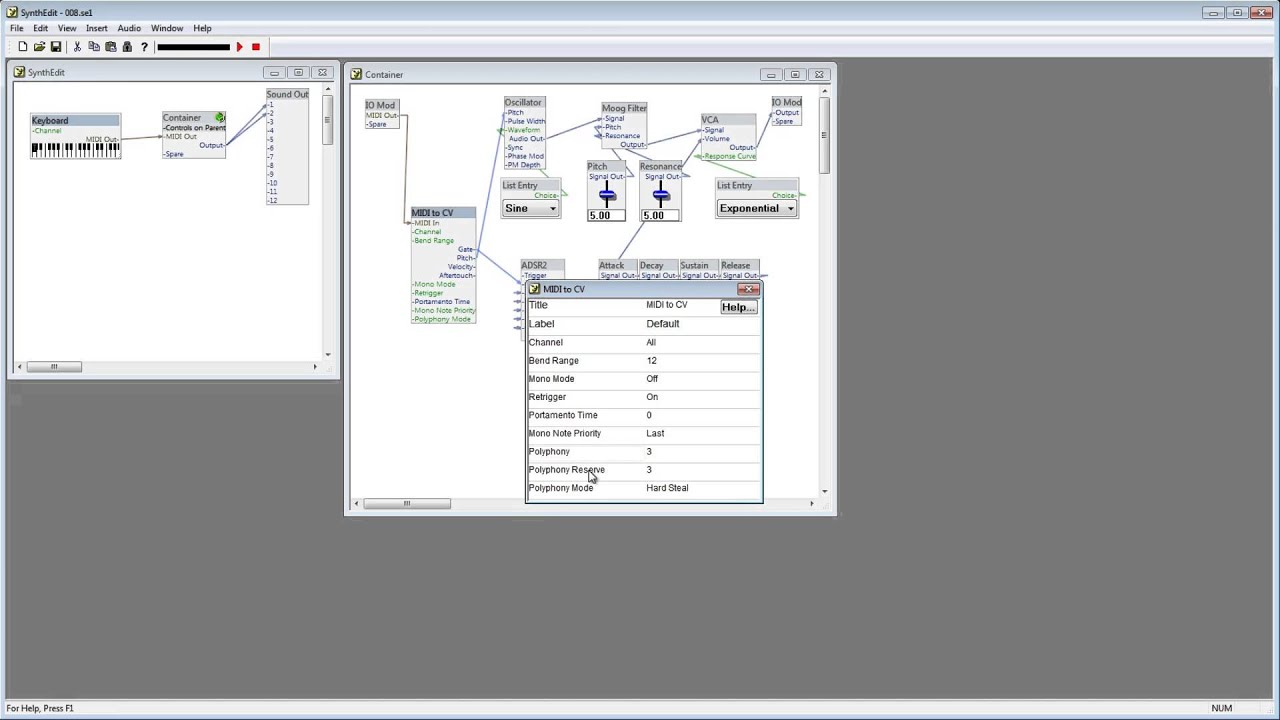Viewport: 1280px width, 720px height.
Task: Click the Resonance value field showing 5.00
Action: (660, 215)
